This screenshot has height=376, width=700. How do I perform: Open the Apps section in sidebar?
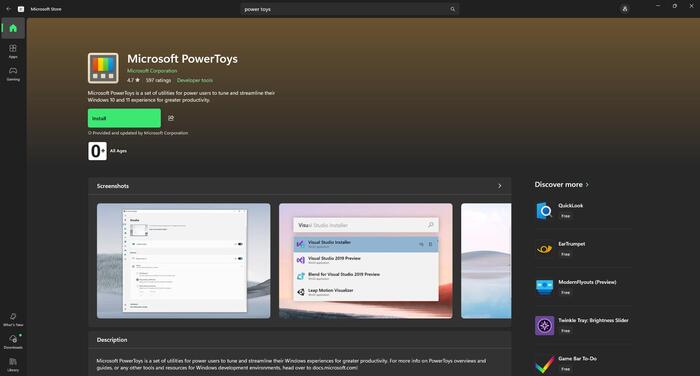pos(13,51)
